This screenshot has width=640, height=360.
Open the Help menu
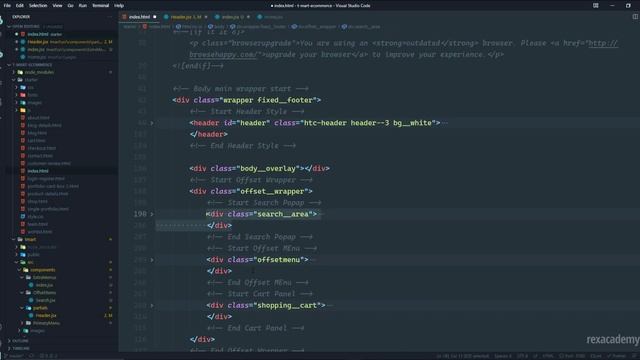[119, 6]
